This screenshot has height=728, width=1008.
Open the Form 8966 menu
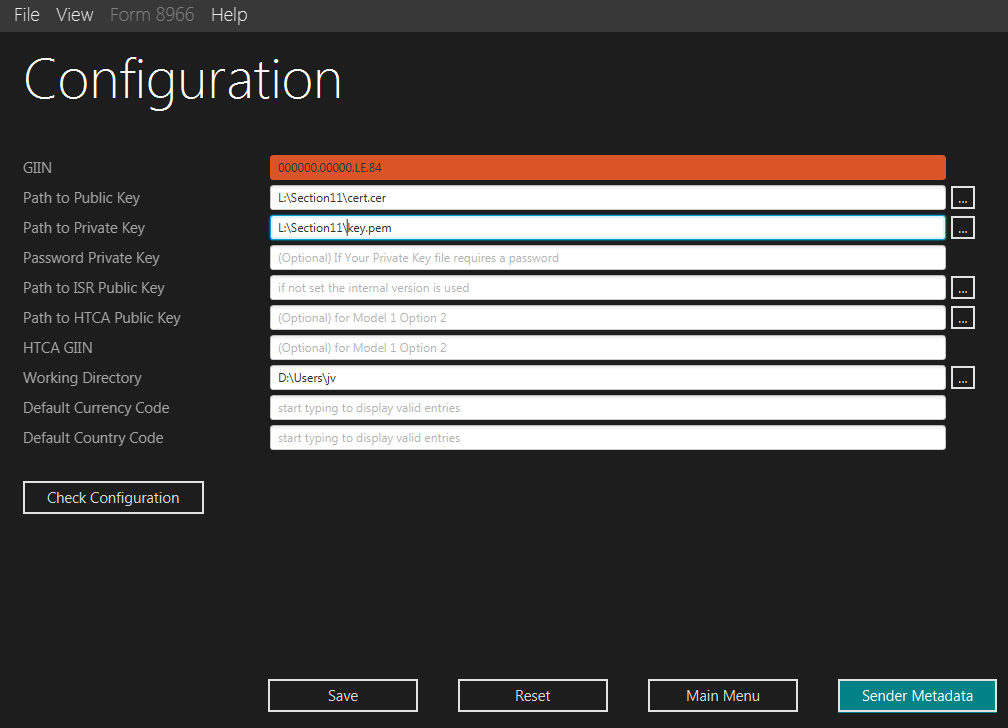152,15
